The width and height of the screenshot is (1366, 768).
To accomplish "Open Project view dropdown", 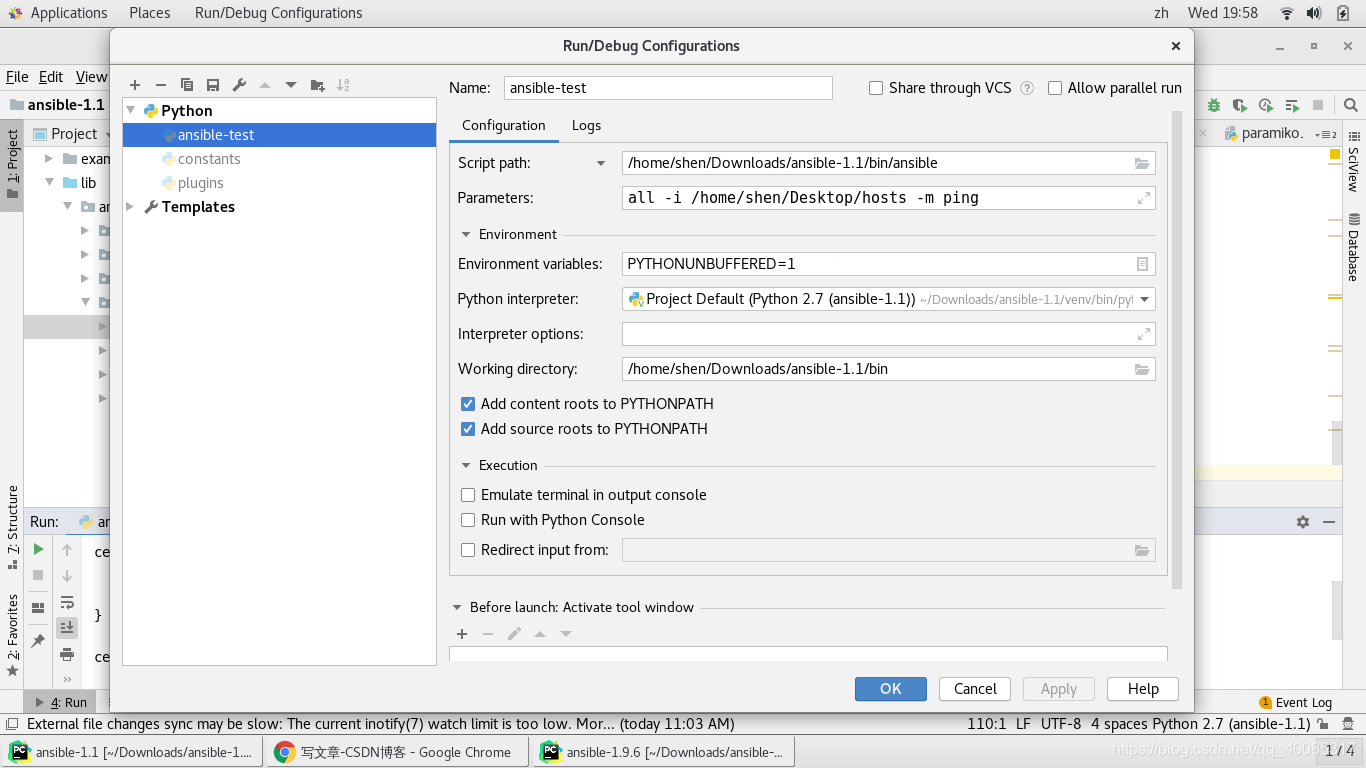I will (74, 134).
